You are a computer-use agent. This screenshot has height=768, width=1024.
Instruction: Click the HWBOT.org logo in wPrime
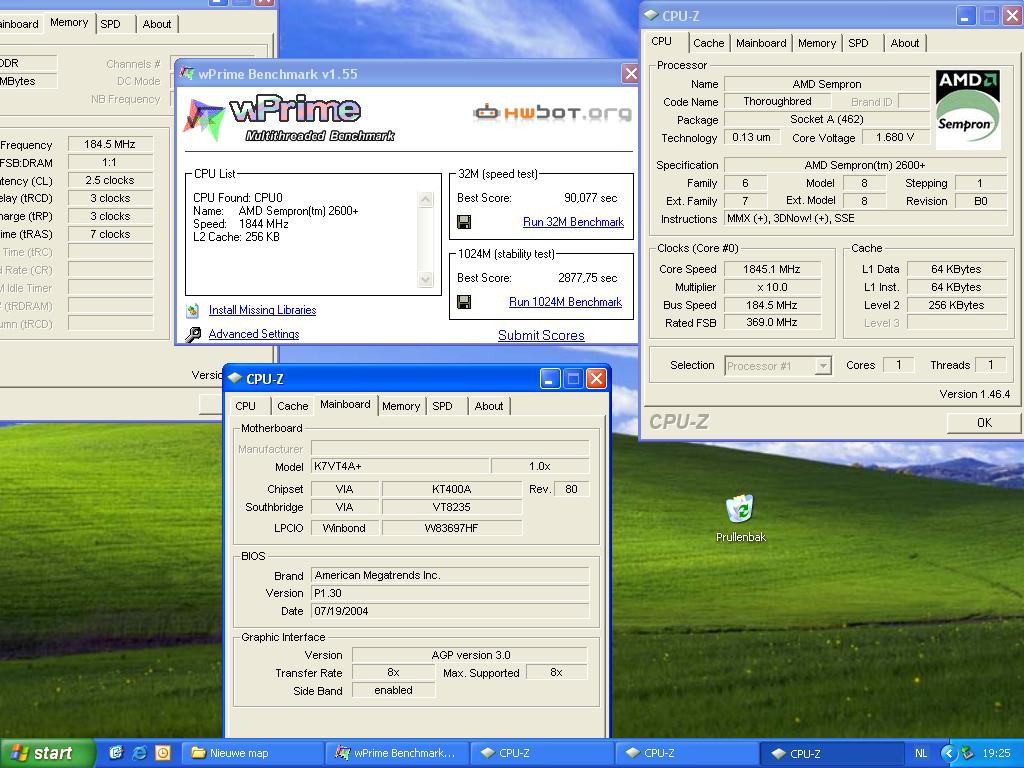[552, 113]
